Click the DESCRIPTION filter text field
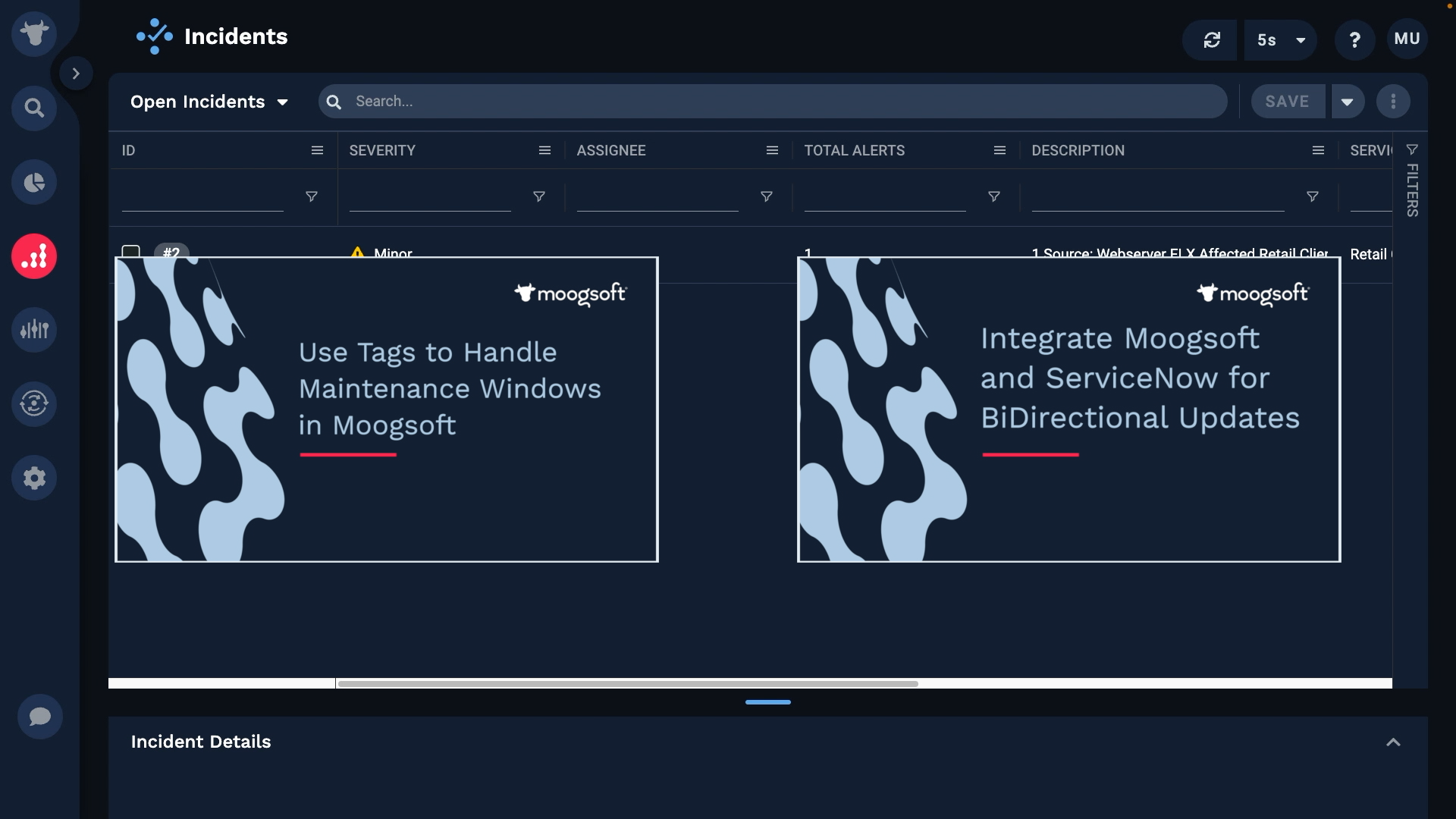 click(1158, 197)
